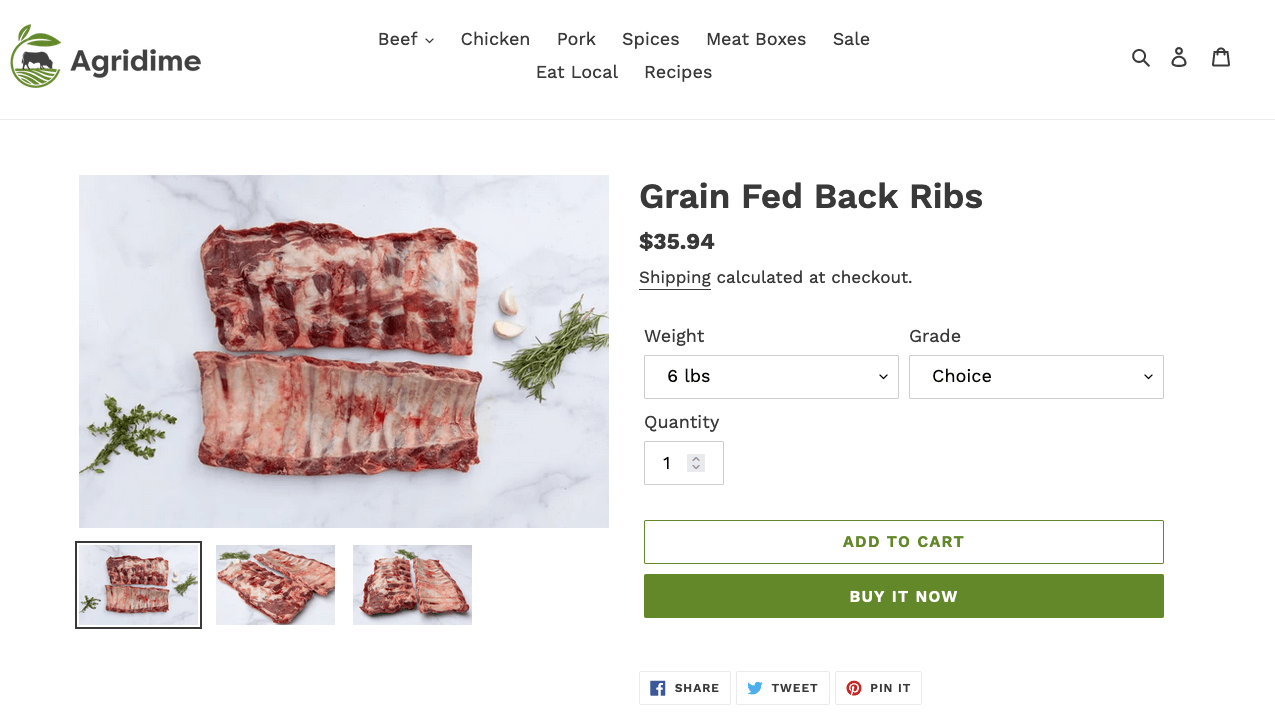Screen dimensions: 1275x718
Task: Open the Grade dropdown showing Choice
Action: [x=1035, y=376]
